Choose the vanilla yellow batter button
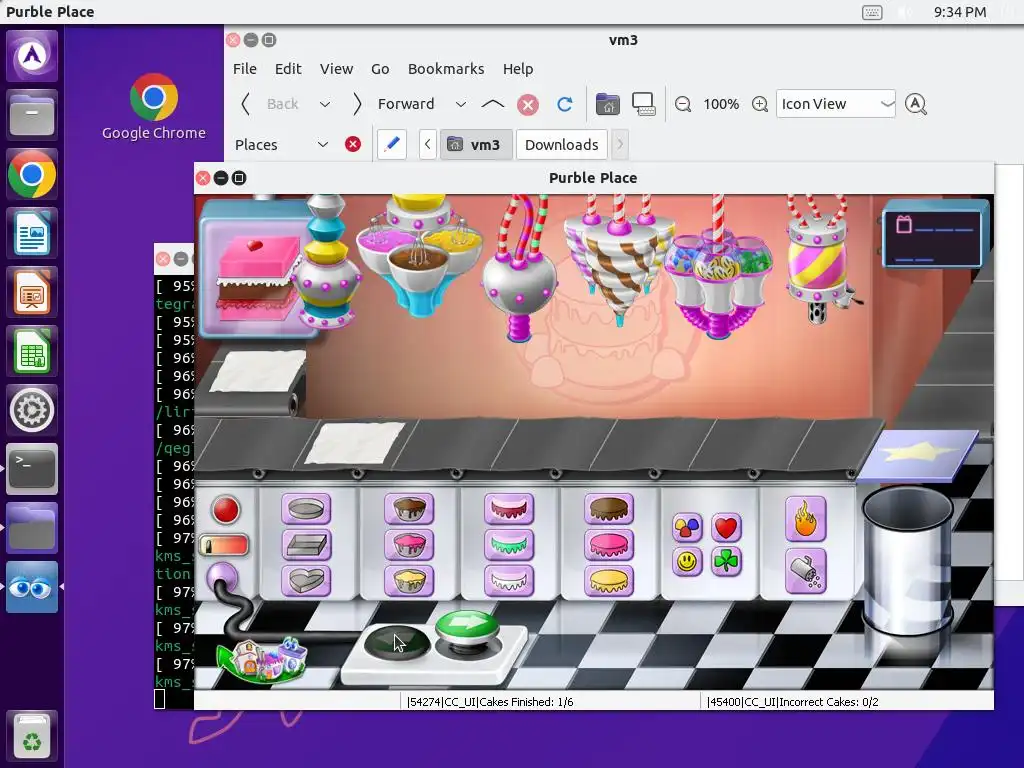 409,581
